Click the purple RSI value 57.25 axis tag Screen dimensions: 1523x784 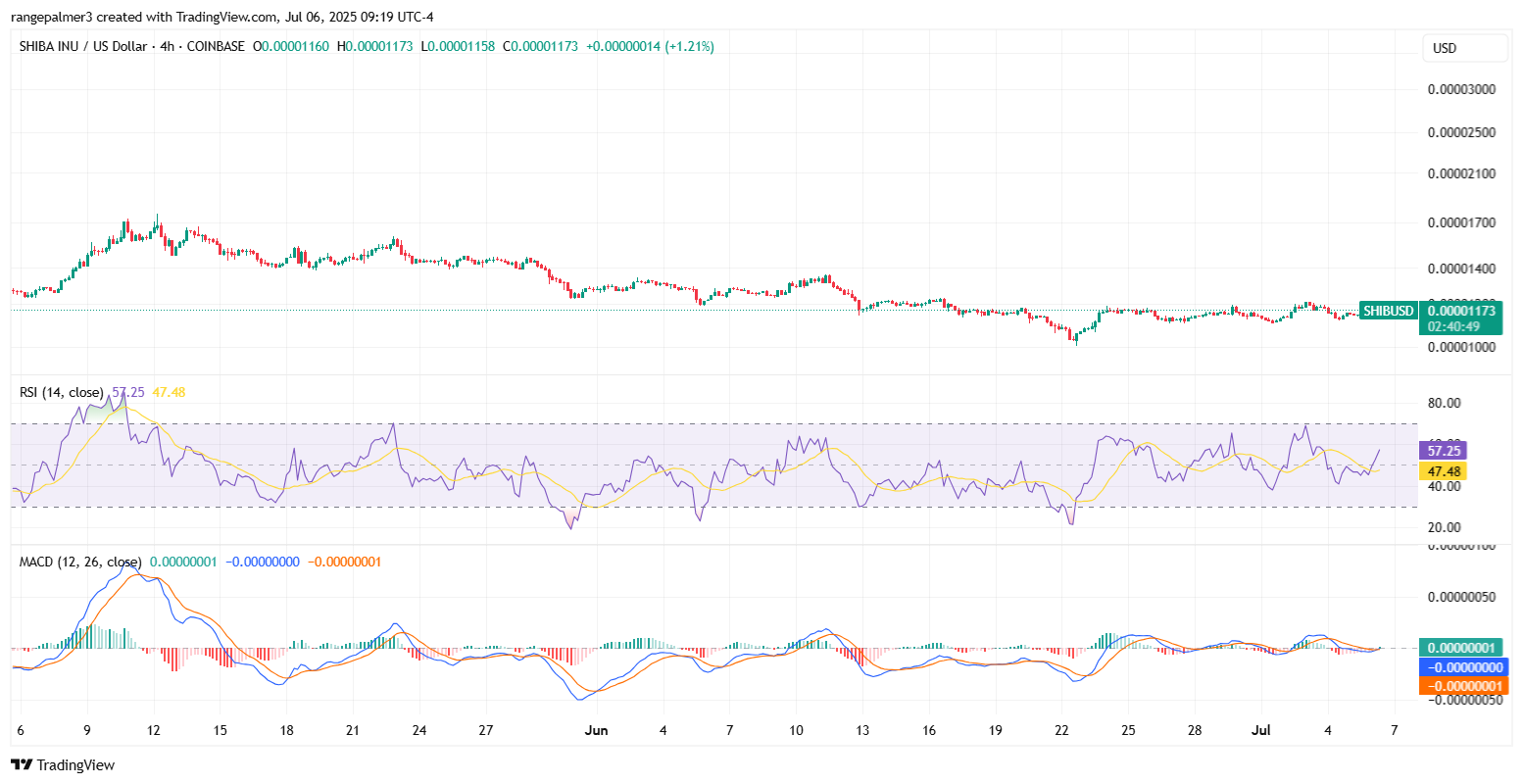tap(1443, 451)
